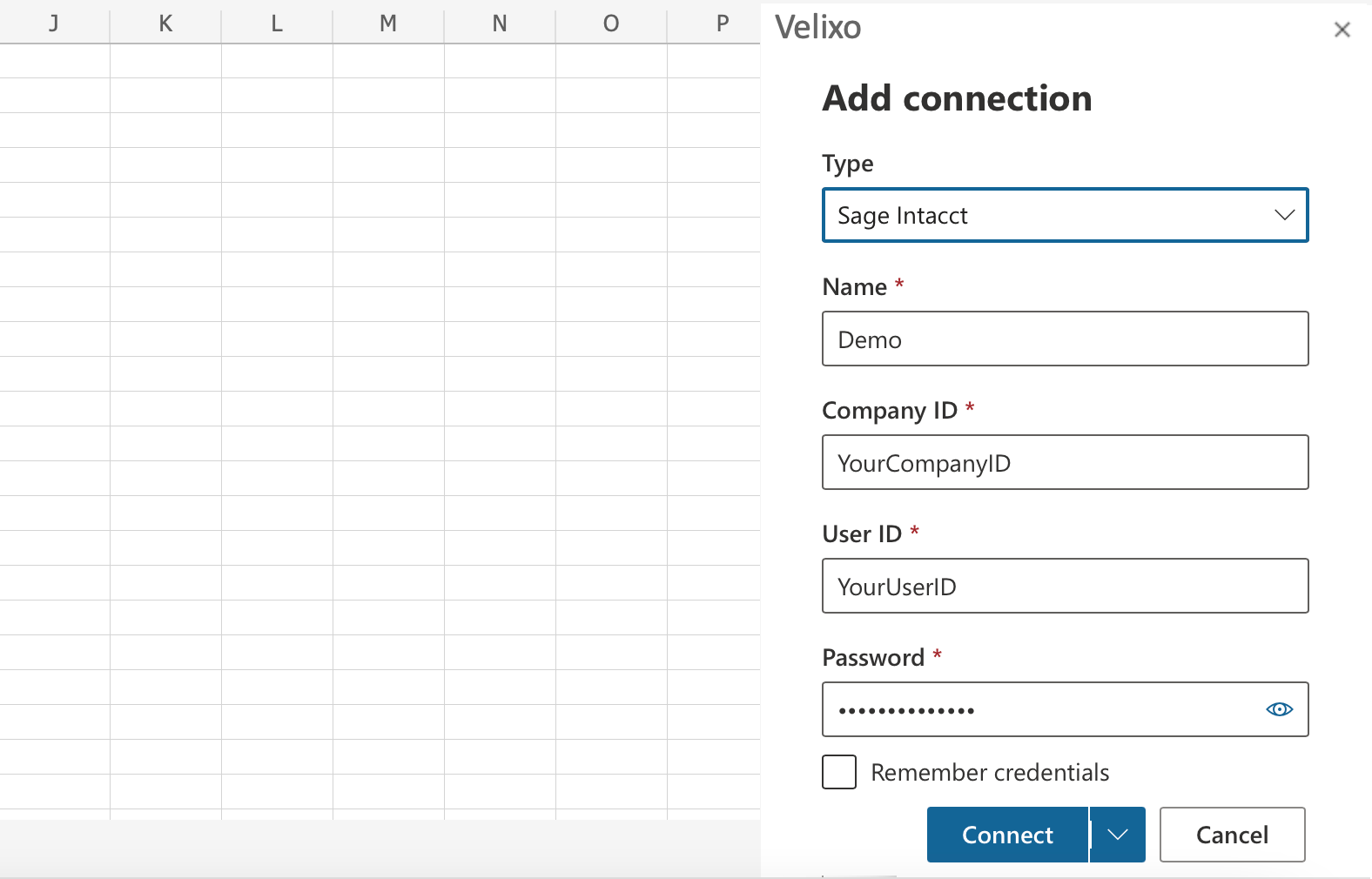Select column P header
Screen dimensions: 1372x879
[x=714, y=23]
